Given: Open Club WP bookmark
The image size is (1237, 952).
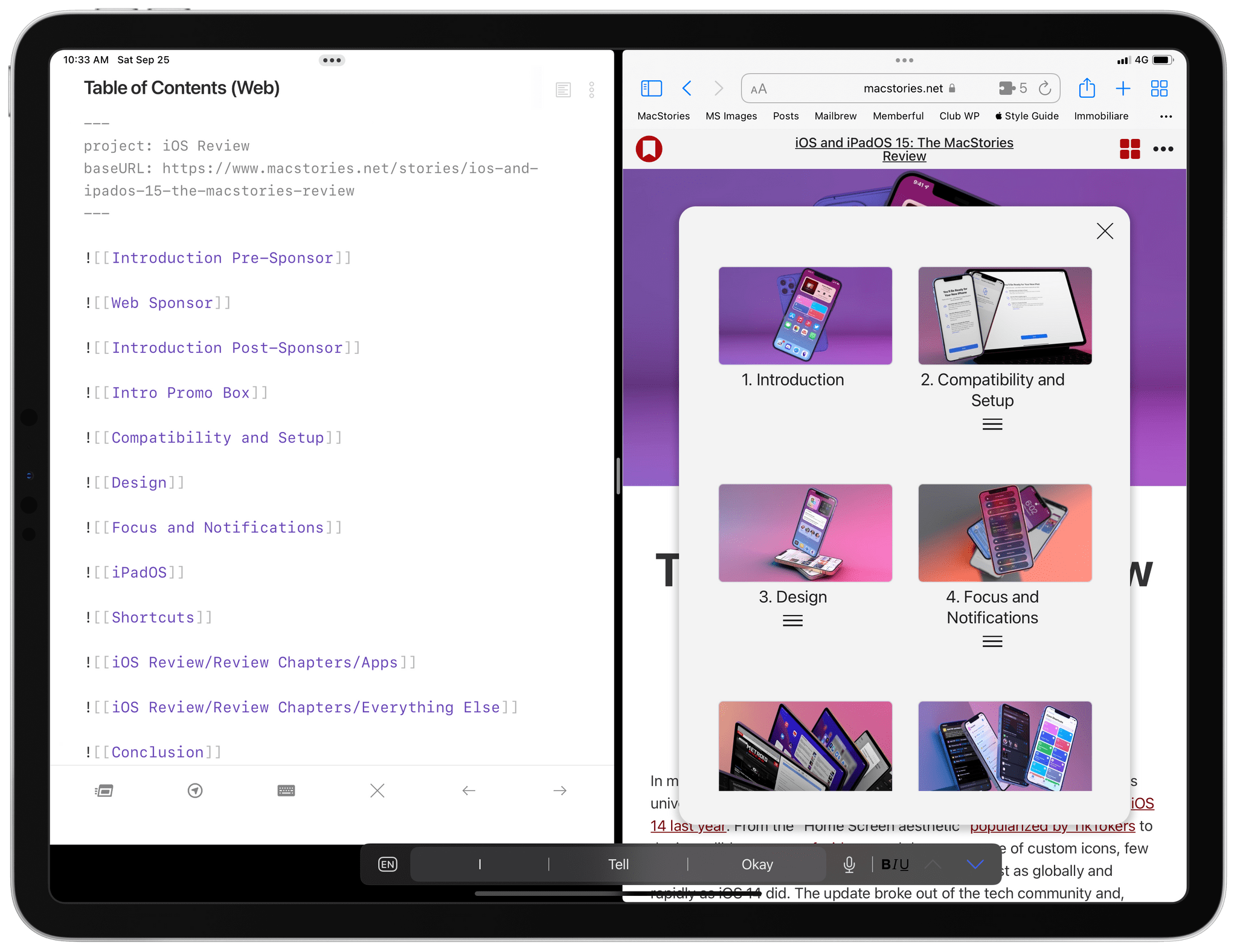Looking at the screenshot, I should coord(959,116).
